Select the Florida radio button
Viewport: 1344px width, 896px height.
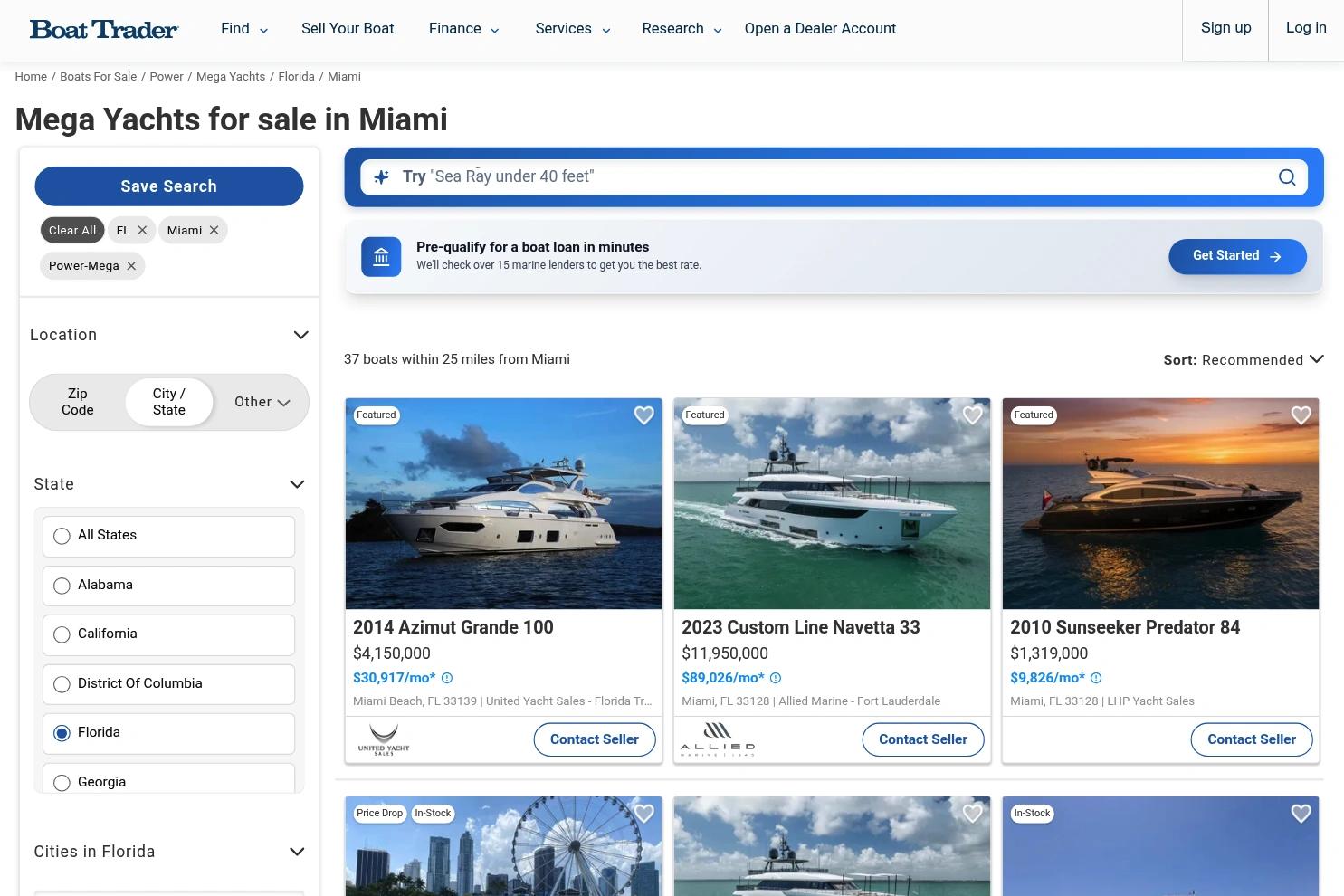62,734
